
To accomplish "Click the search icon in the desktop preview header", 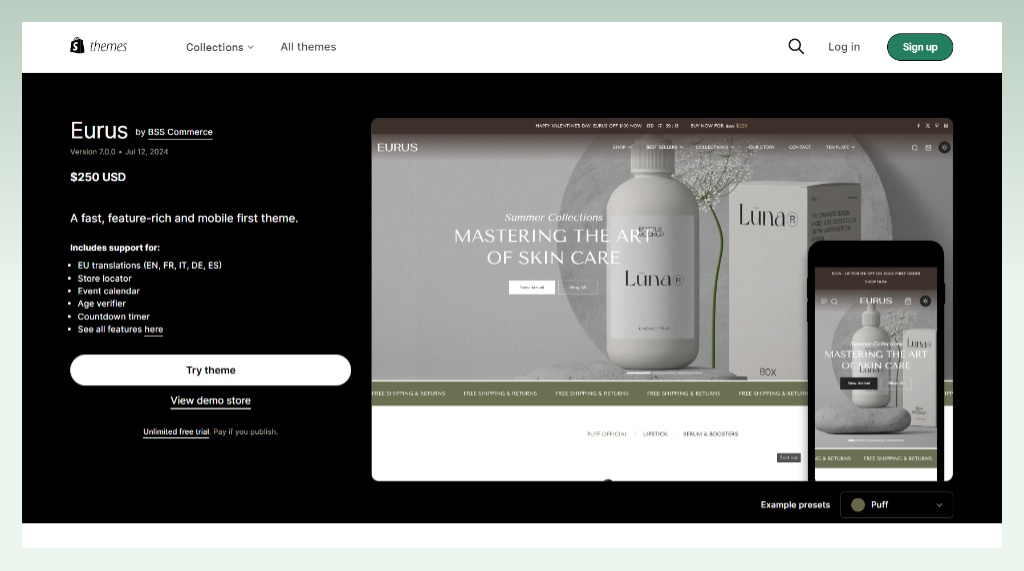I will coord(914,148).
